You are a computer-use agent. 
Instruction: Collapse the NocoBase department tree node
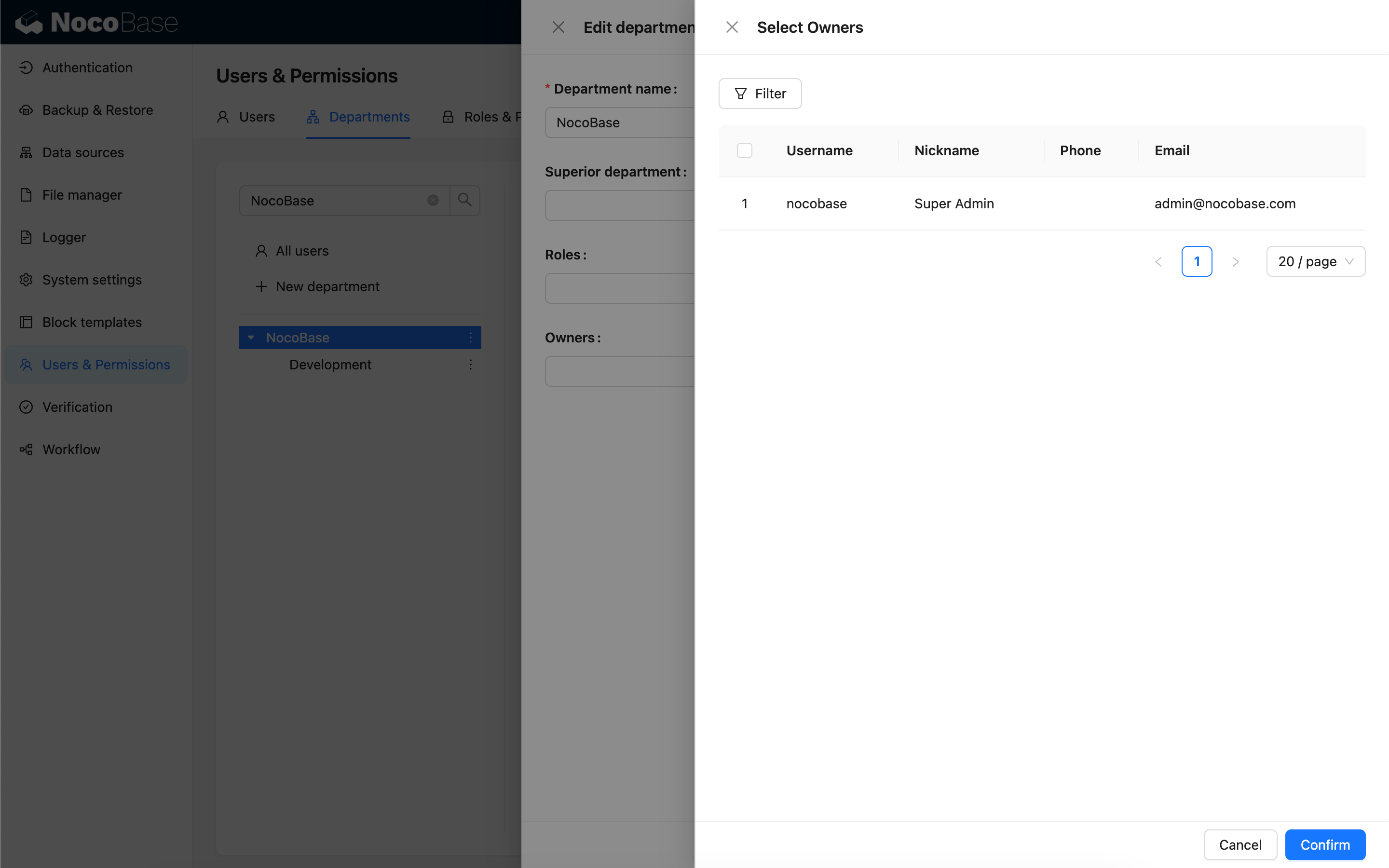pyautogui.click(x=251, y=338)
